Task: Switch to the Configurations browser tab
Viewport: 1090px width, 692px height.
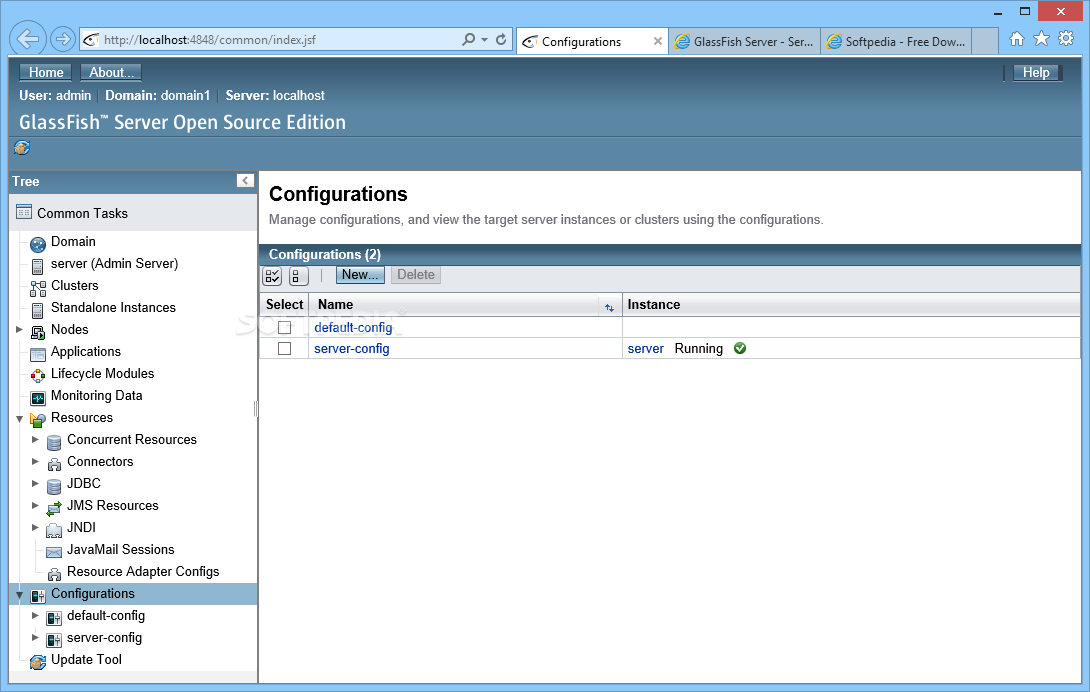Action: coord(591,42)
